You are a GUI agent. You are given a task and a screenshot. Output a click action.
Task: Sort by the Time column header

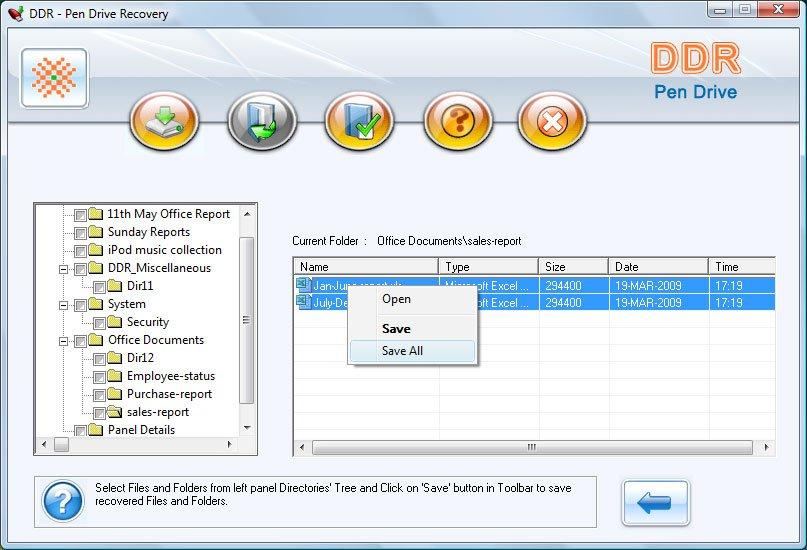click(742, 267)
